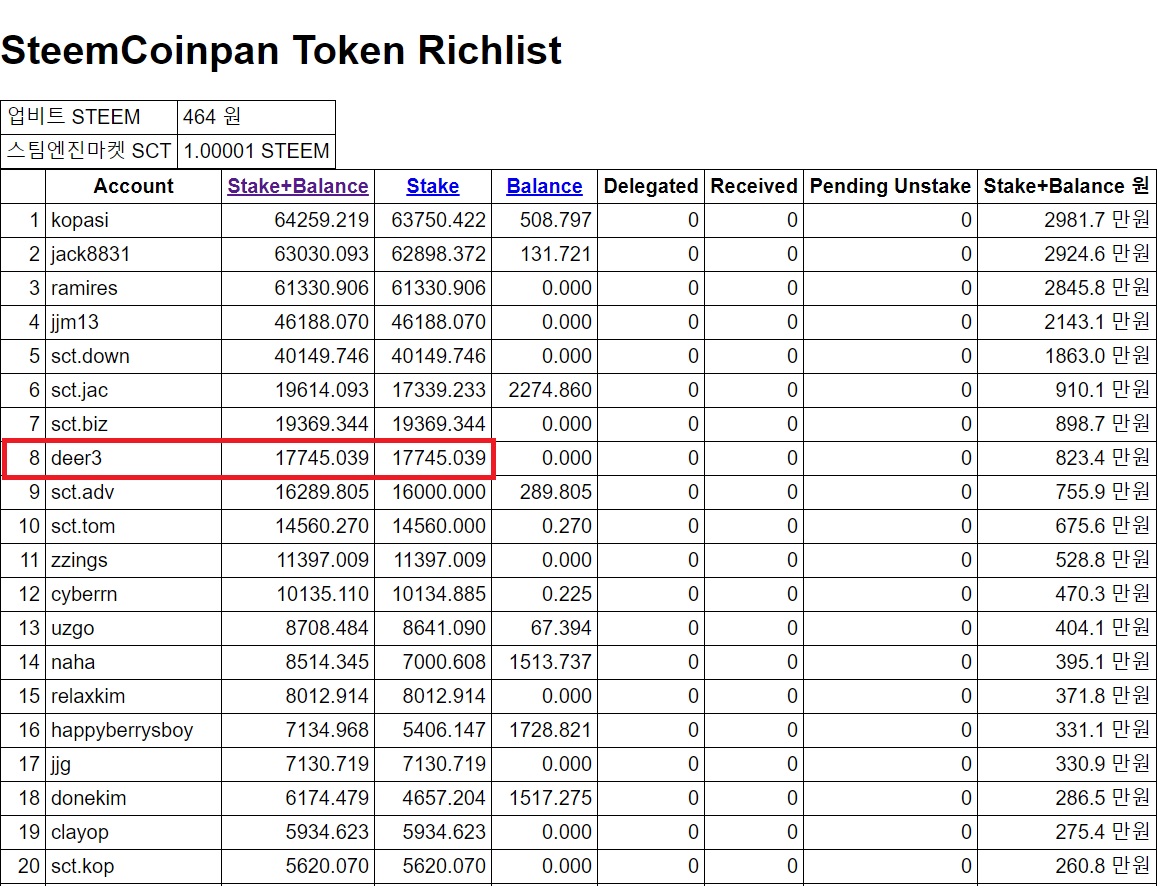Select account name jjg

click(61, 764)
